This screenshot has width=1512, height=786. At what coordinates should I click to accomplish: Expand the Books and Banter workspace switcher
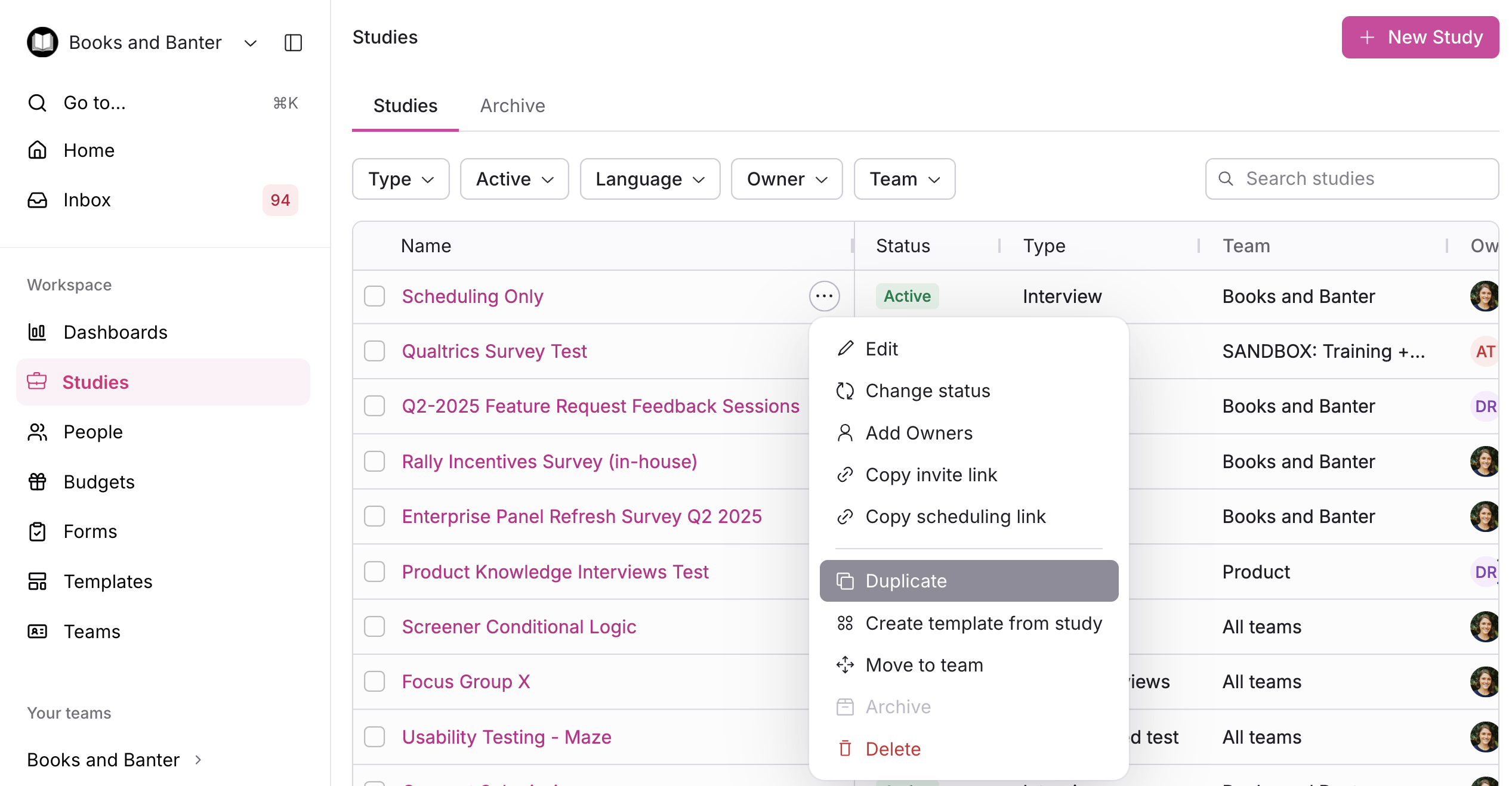251,43
